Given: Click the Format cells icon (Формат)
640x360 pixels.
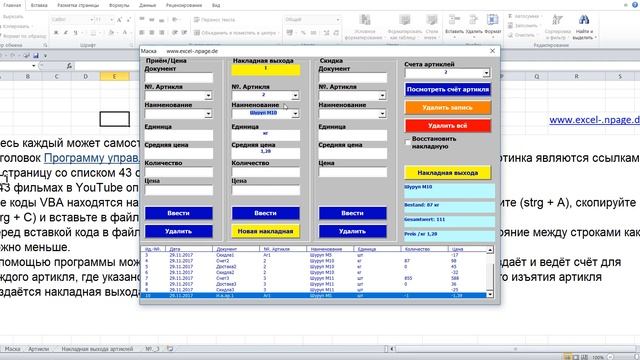Looking at the screenshot, I should point(493,20).
